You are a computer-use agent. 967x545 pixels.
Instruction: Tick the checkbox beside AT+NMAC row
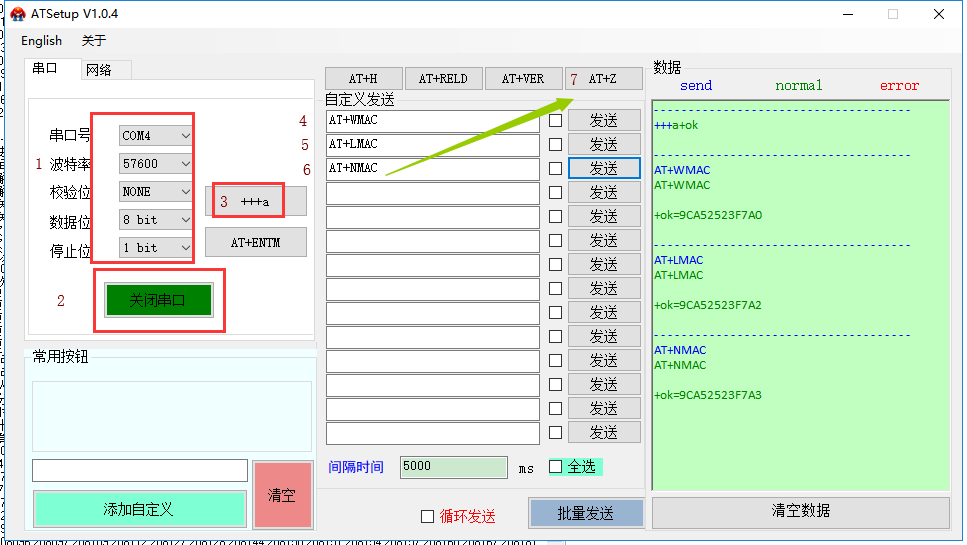[555, 168]
